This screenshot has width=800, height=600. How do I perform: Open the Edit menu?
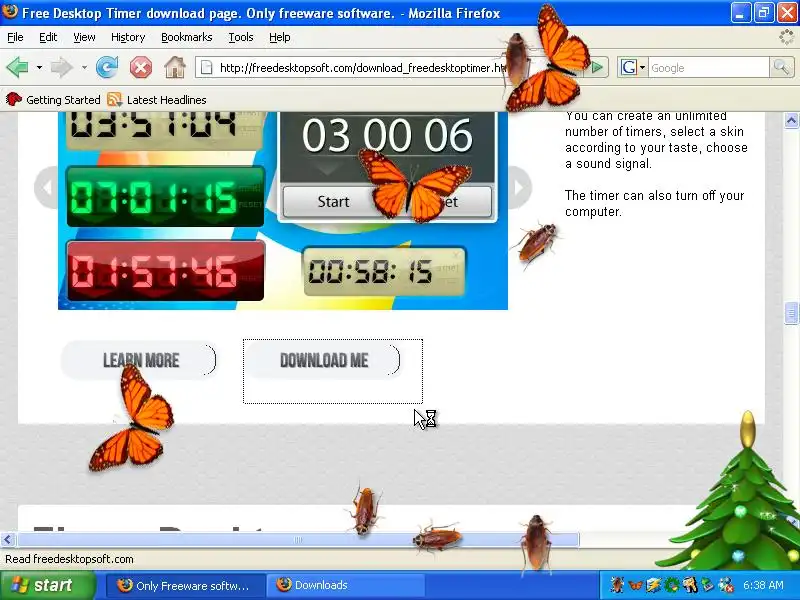[48, 37]
